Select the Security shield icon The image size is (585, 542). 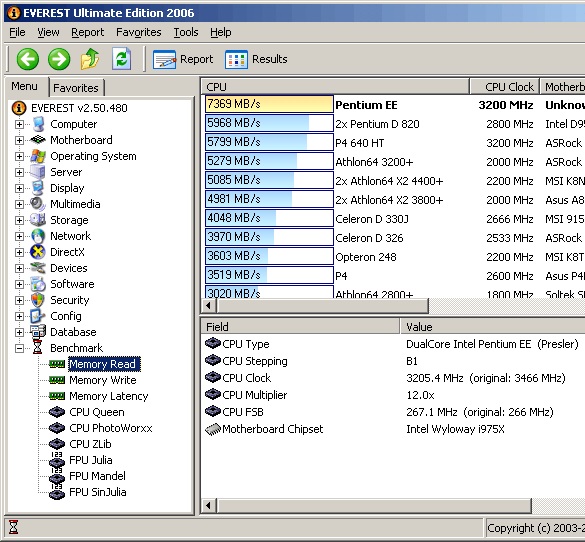[38, 300]
